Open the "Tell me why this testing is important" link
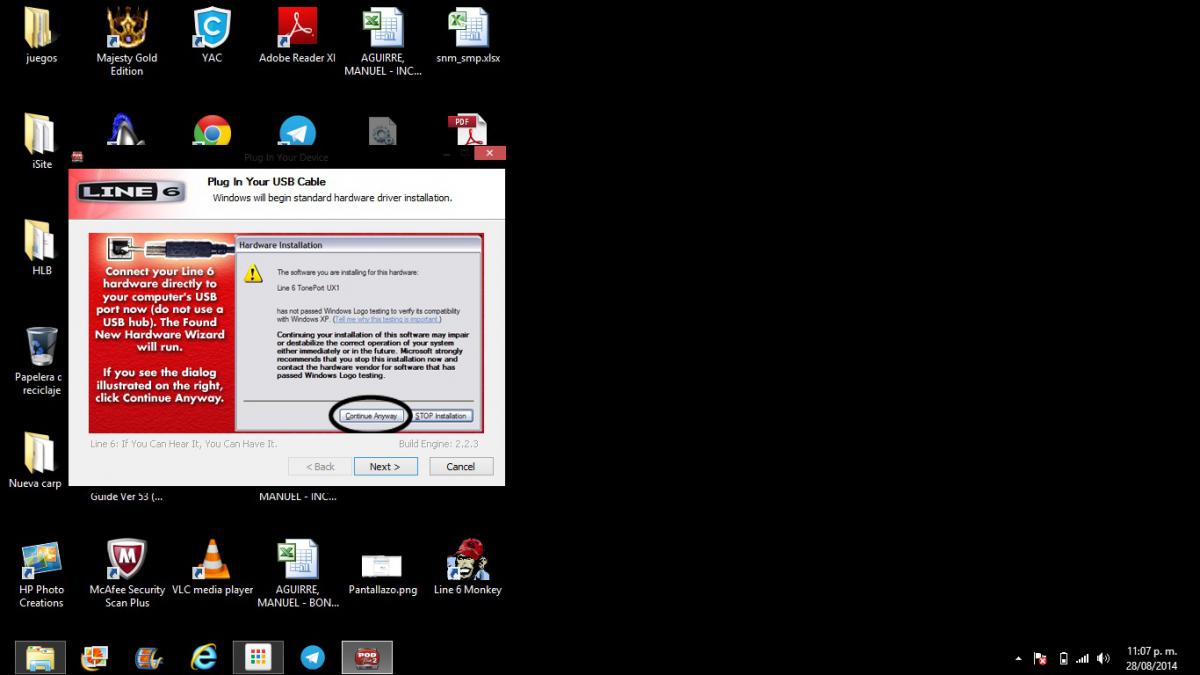This screenshot has height=675, width=1200. pos(390,318)
